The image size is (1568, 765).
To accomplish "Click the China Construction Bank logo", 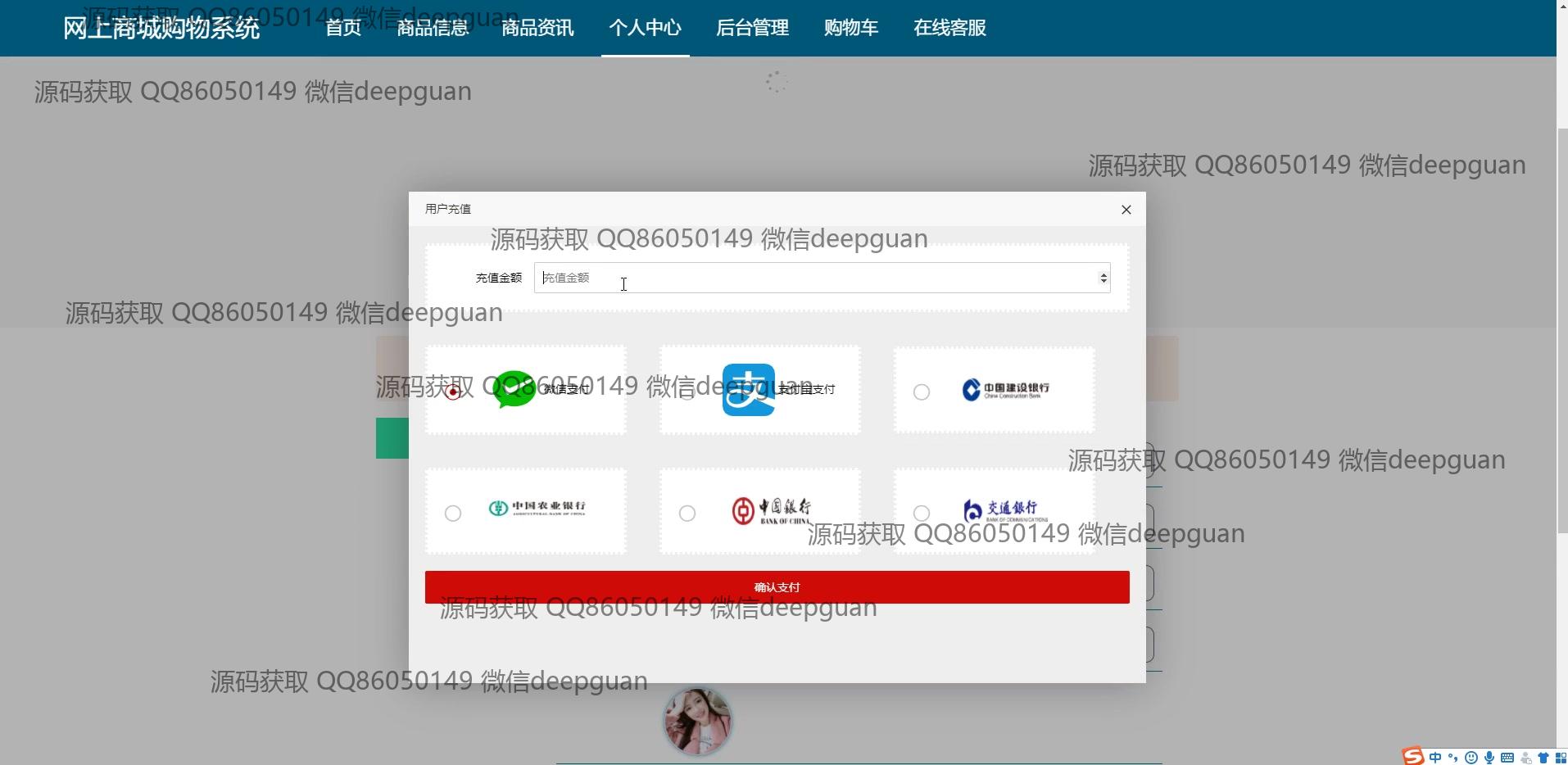I will tap(1006, 389).
